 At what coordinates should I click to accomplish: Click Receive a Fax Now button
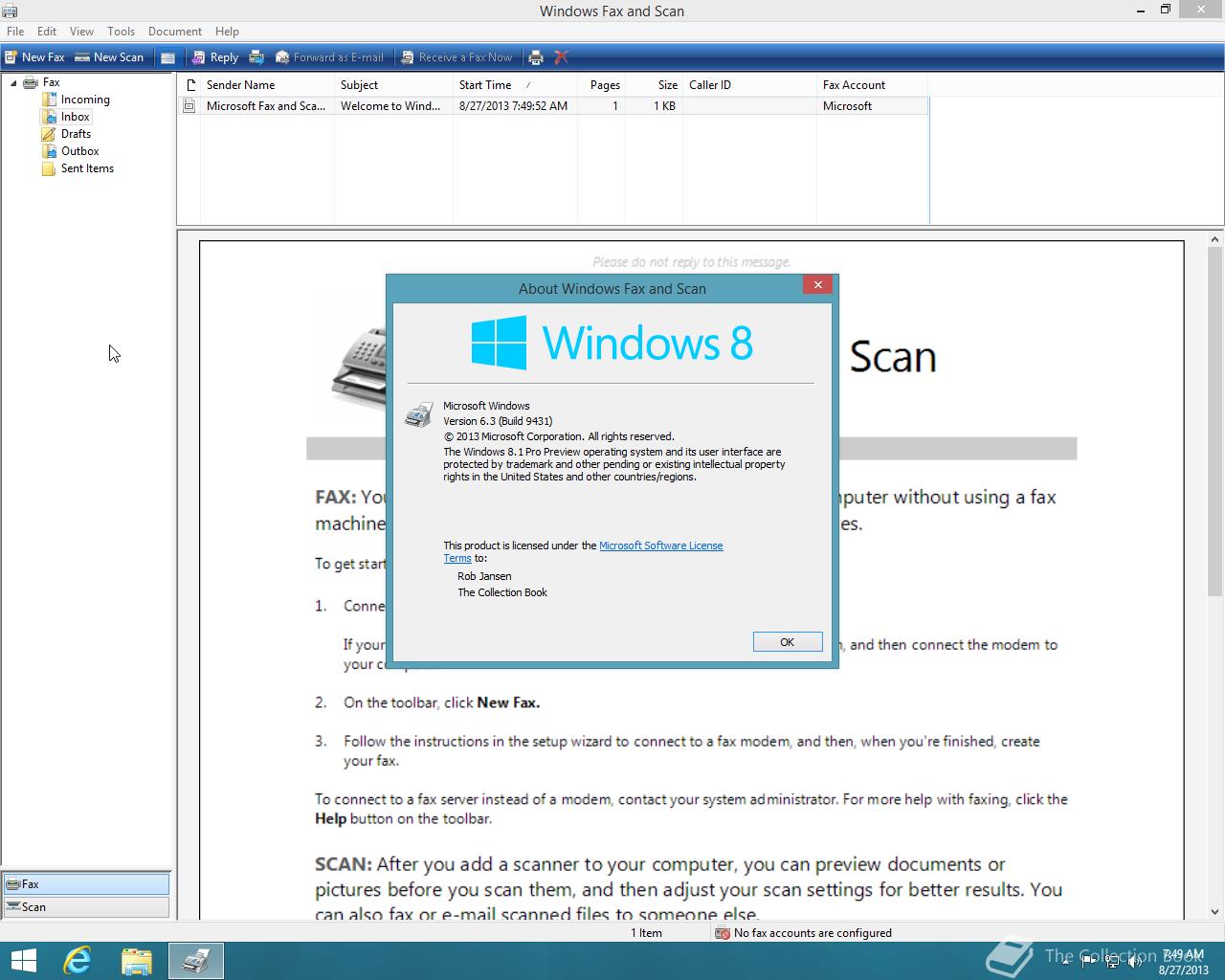(457, 57)
